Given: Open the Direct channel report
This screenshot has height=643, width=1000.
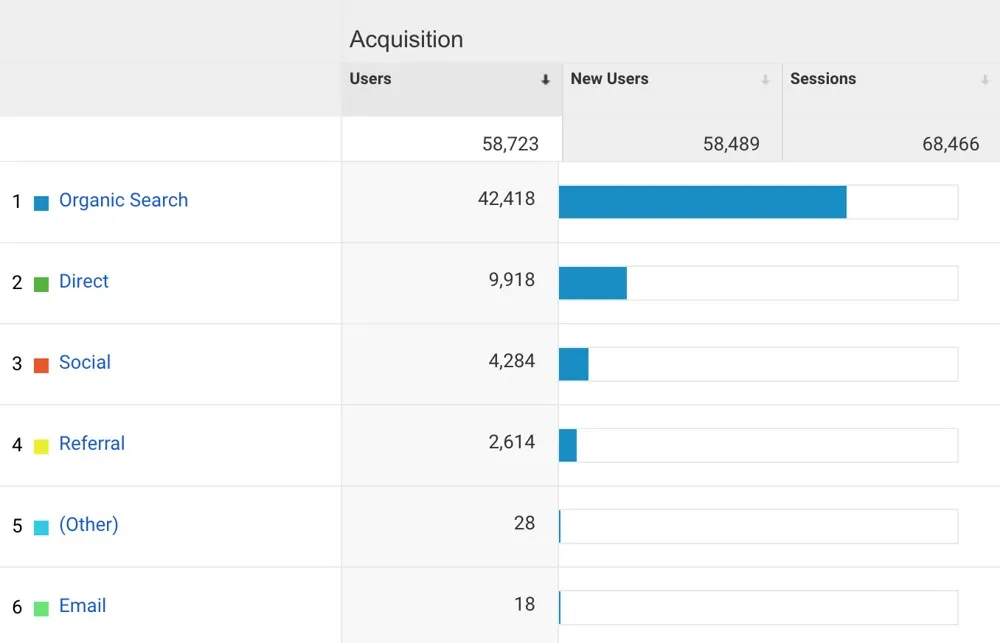Looking at the screenshot, I should [83, 281].
